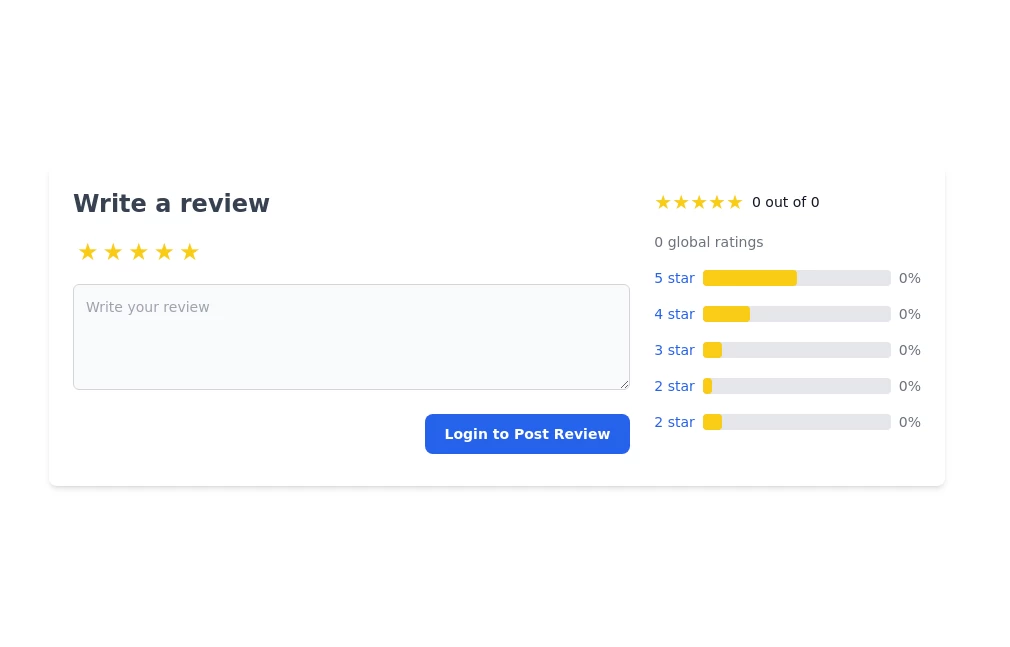
Task: Give five stars in Write a review
Action: (x=190, y=252)
